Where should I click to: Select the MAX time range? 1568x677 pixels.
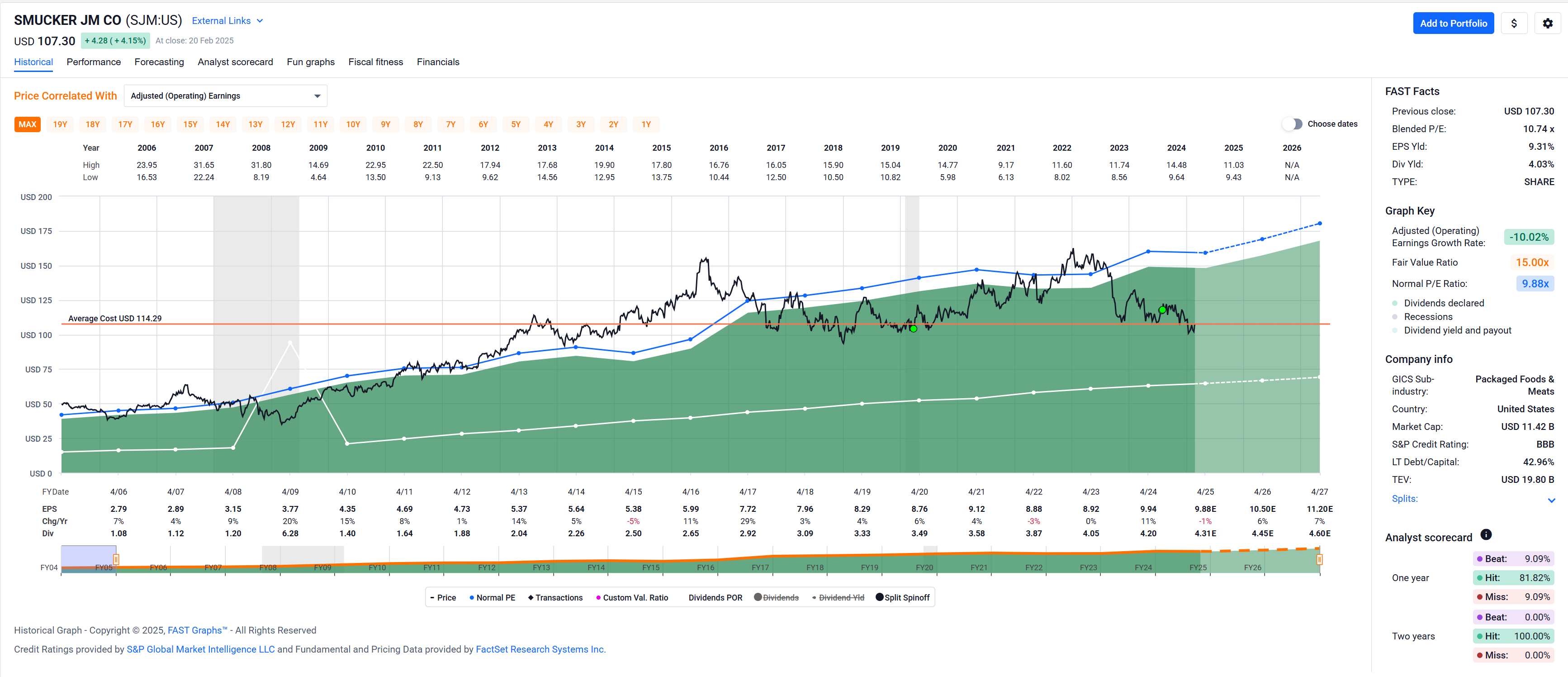coord(28,124)
